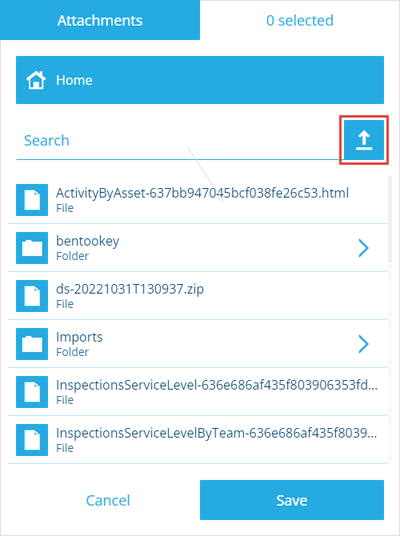Select the ds-20221031T130937.zip file icon

pyautogui.click(x=32, y=296)
